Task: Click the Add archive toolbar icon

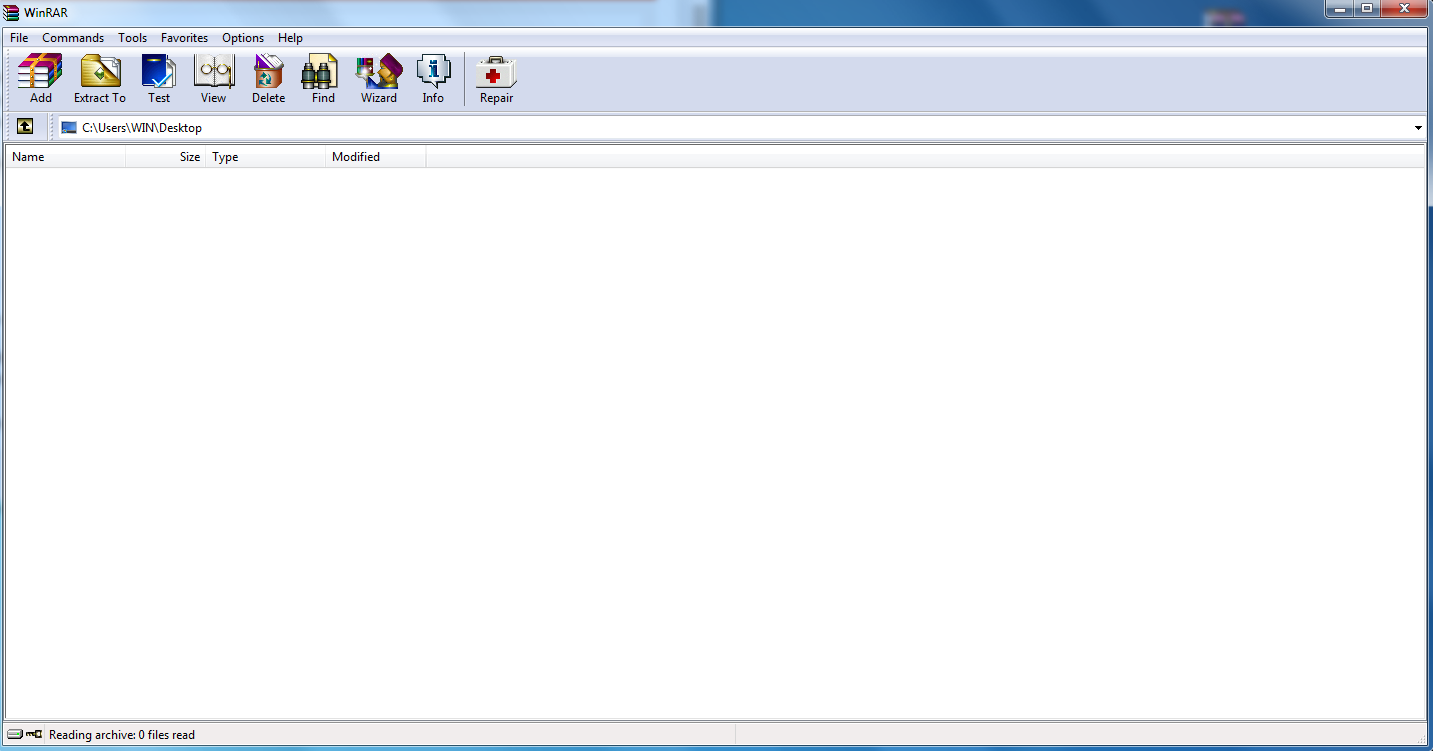Action: [40, 79]
